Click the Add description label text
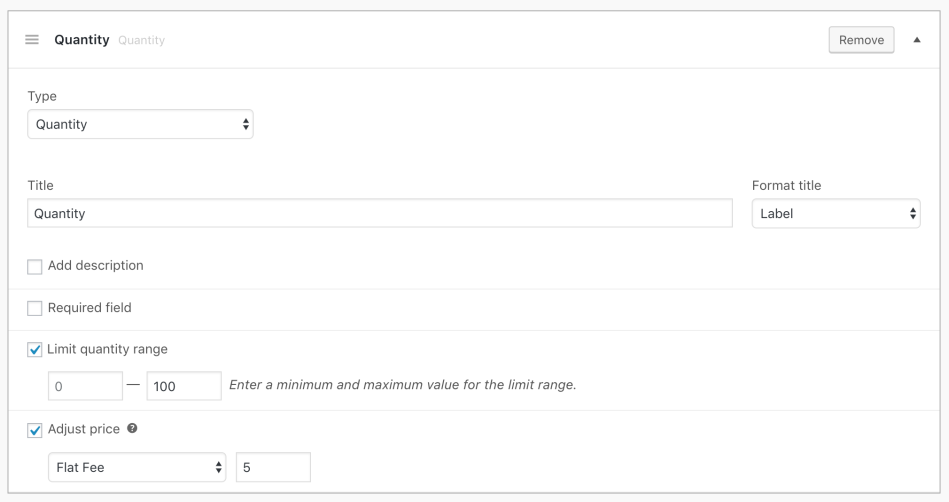Image resolution: width=949 pixels, height=502 pixels. 96,266
